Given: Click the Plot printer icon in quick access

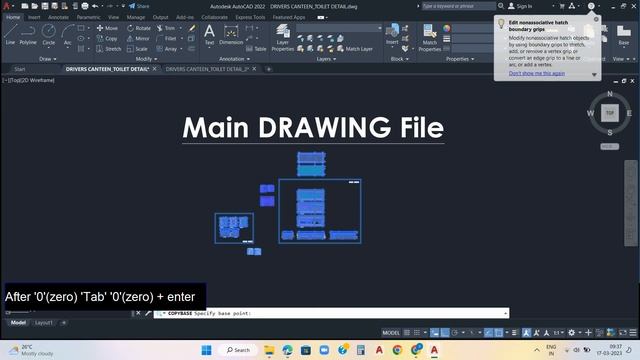Looking at the screenshot, I should [85, 6].
